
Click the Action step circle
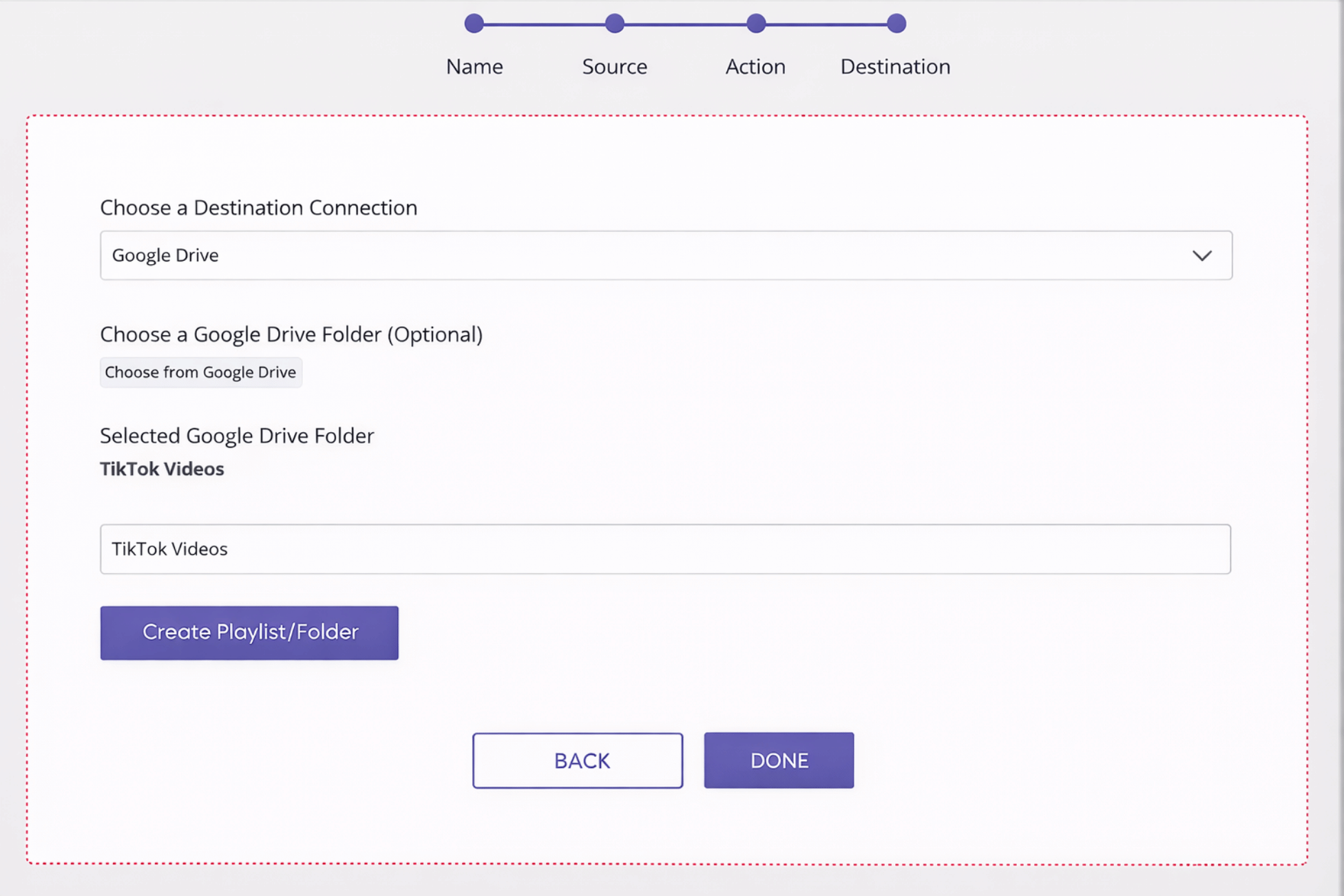click(755, 23)
